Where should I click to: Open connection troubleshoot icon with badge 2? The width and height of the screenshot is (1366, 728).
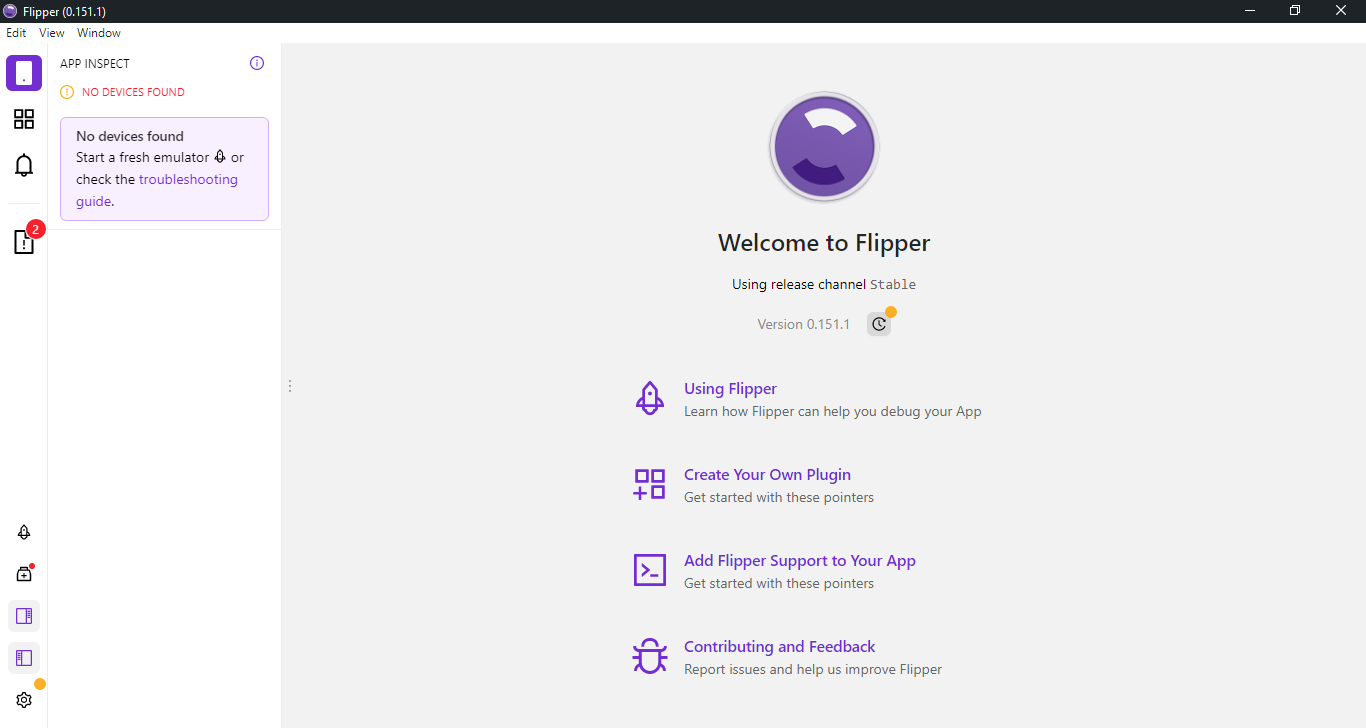point(24,241)
